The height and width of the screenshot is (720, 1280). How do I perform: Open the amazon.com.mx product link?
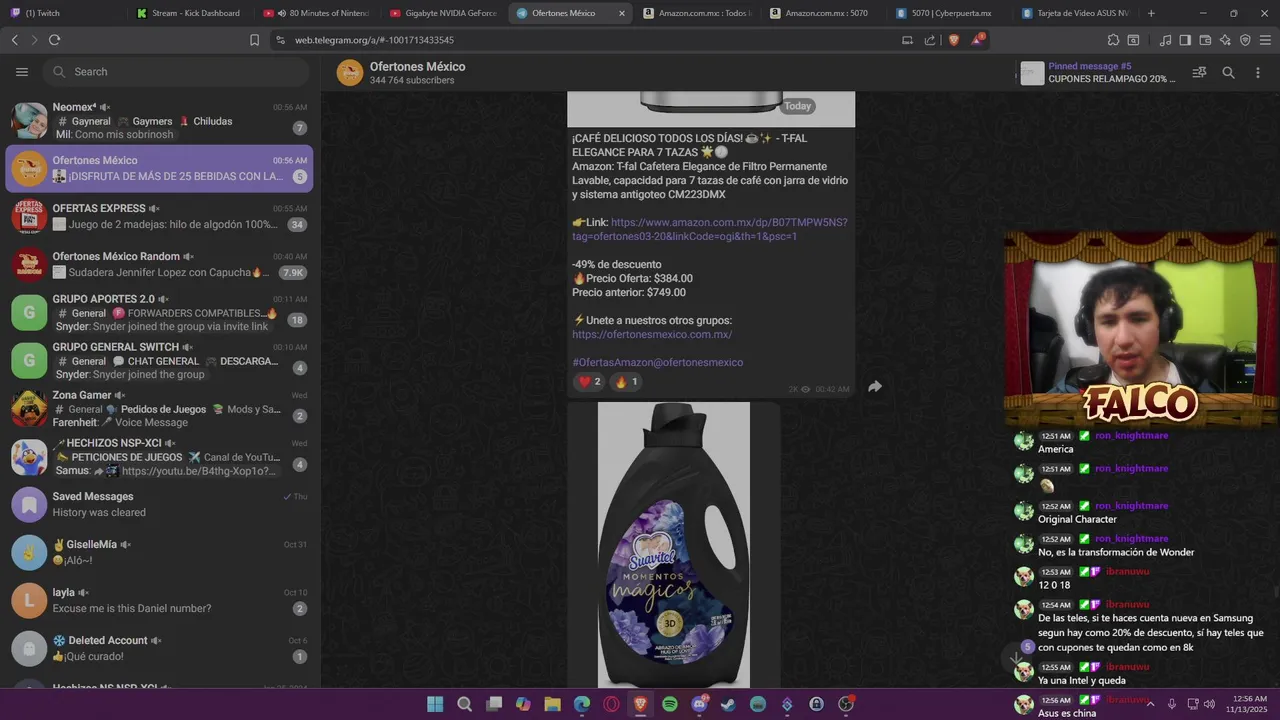coord(710,229)
